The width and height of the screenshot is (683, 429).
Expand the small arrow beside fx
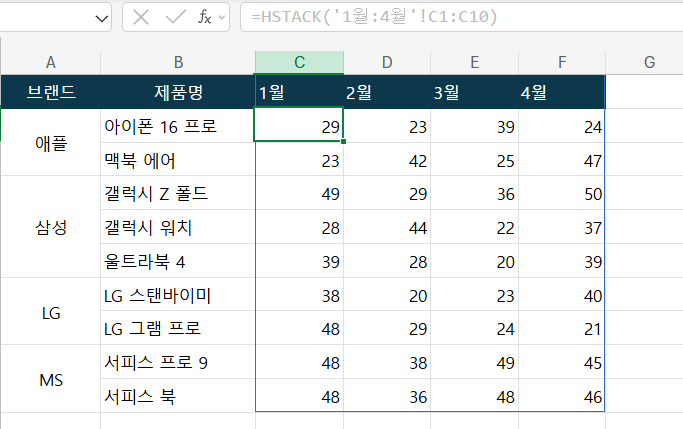[x=222, y=17]
